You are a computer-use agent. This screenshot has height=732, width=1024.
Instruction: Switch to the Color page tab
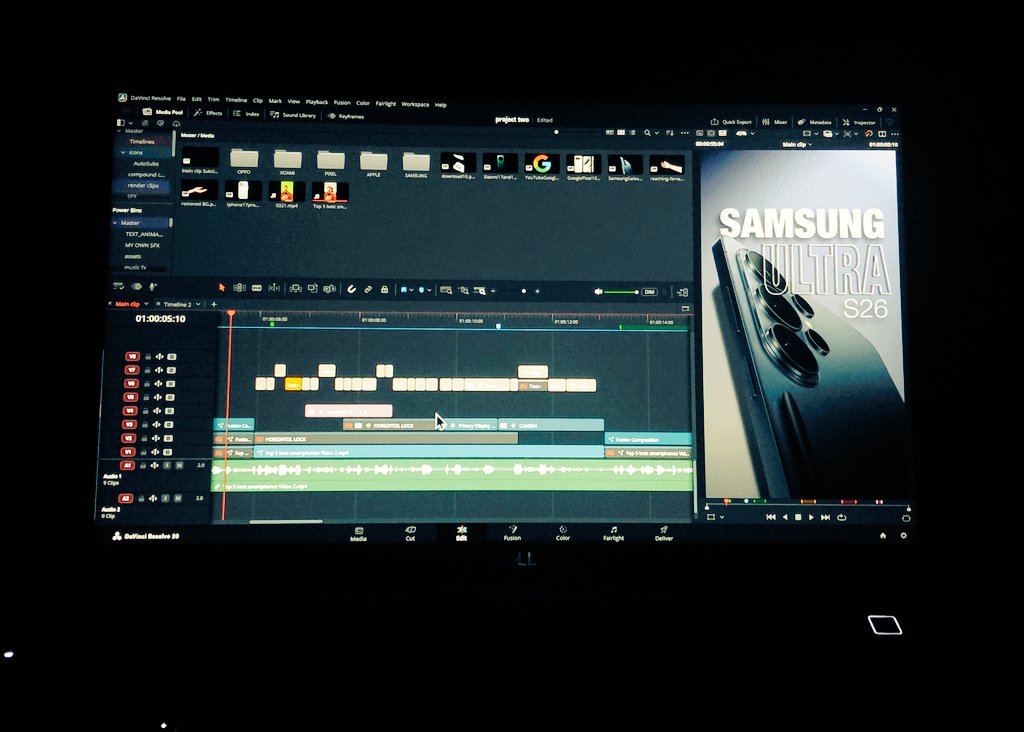pos(562,533)
